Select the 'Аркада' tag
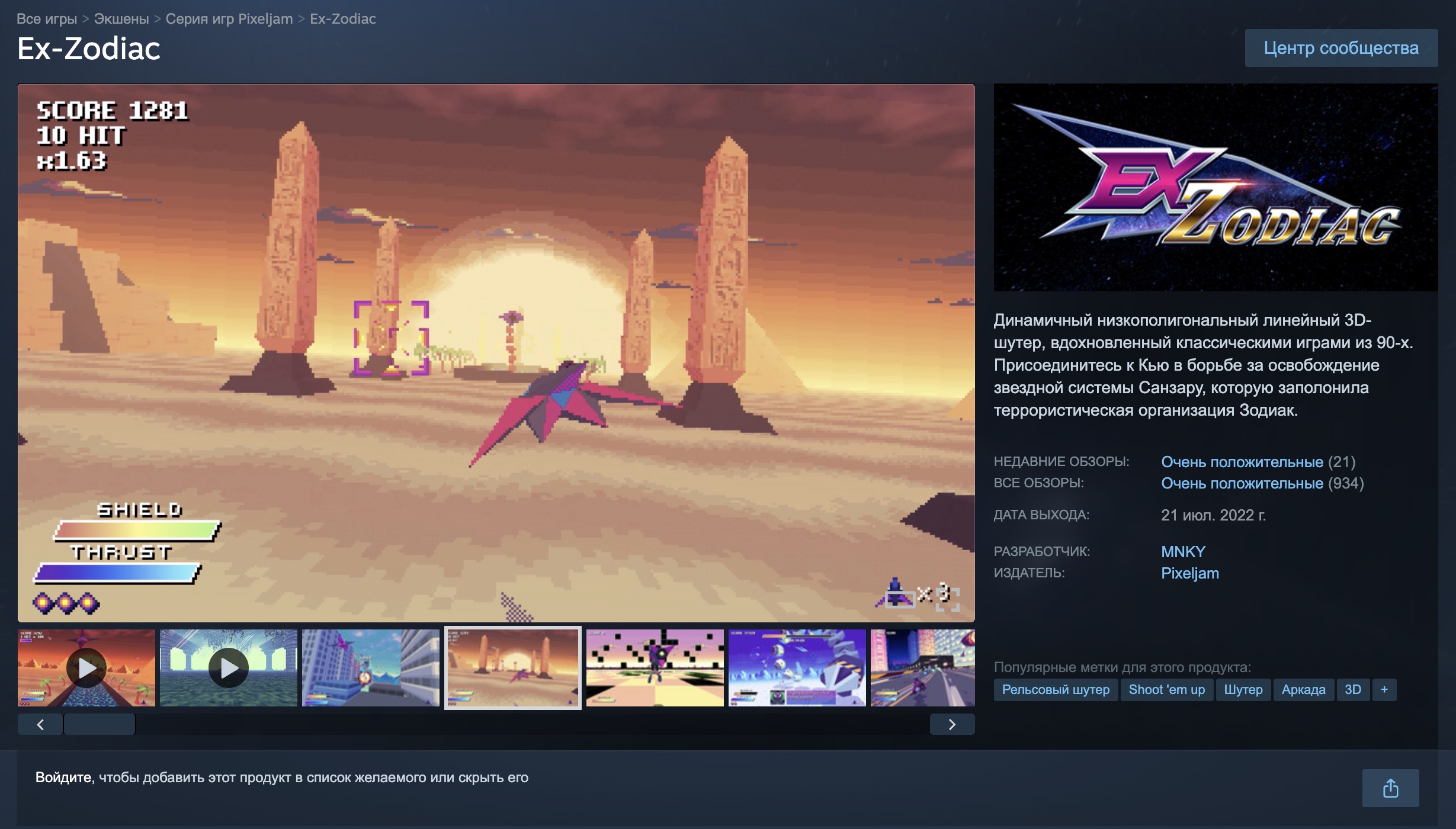Viewport: 1456px width, 829px height. coord(1303,690)
